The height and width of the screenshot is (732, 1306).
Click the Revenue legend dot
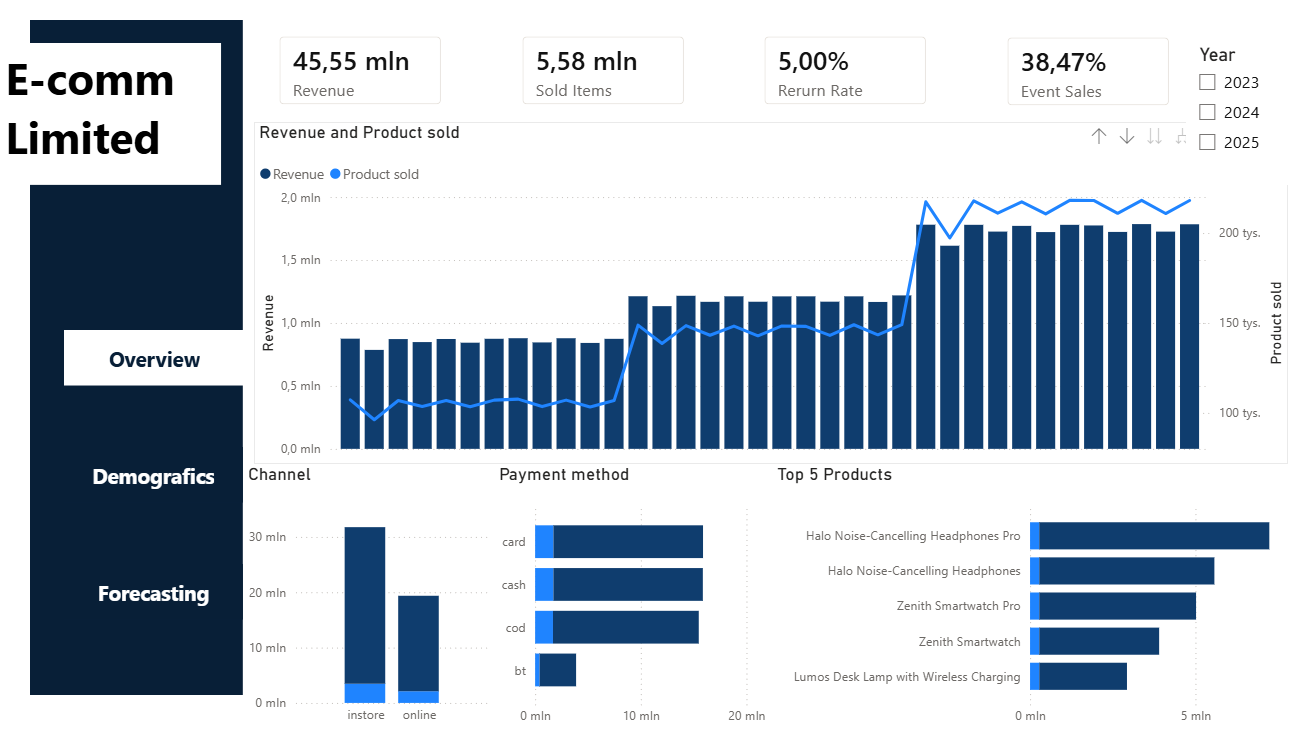pyautogui.click(x=265, y=174)
